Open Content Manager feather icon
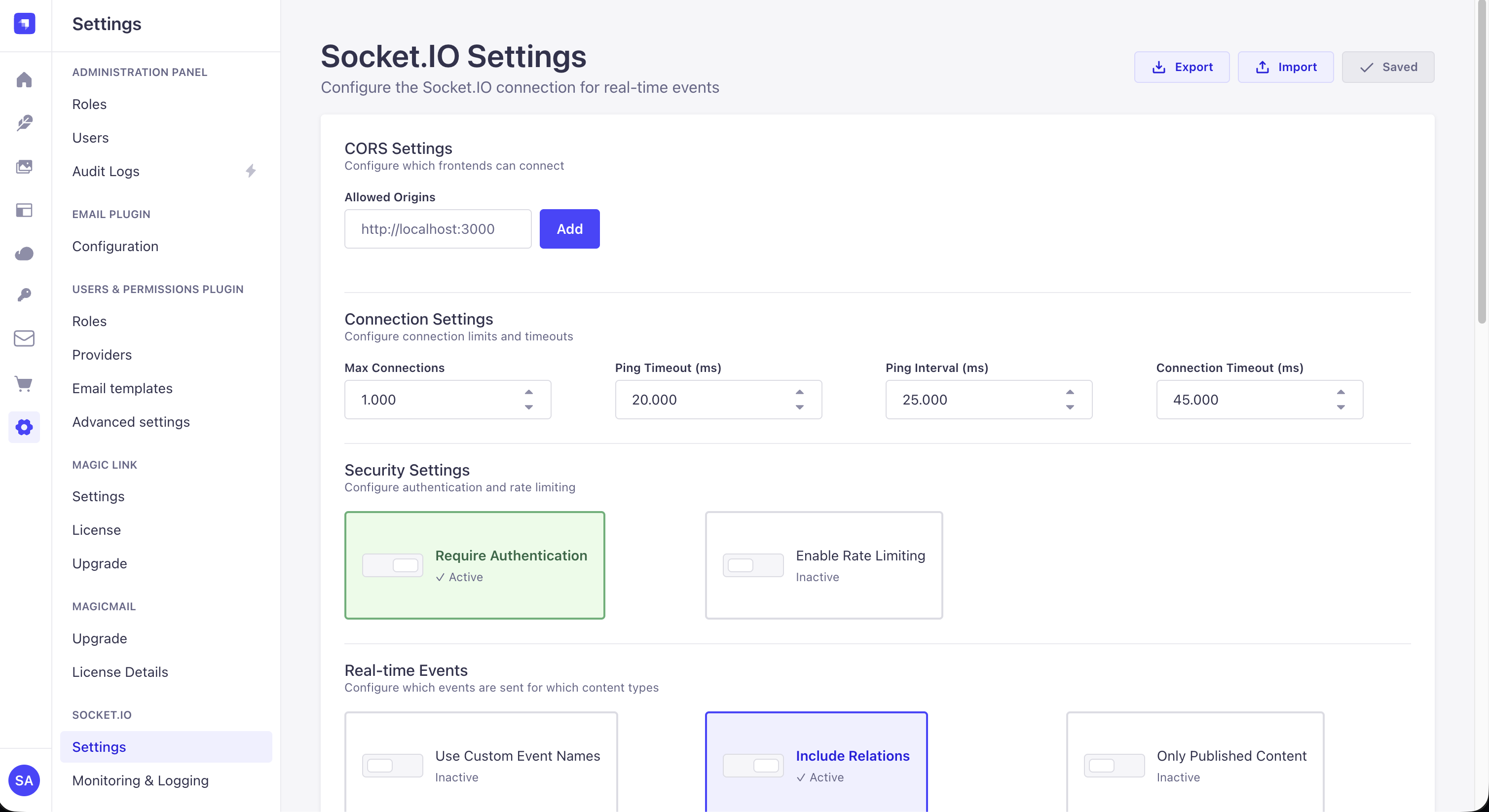This screenshot has width=1489, height=812. (x=24, y=122)
